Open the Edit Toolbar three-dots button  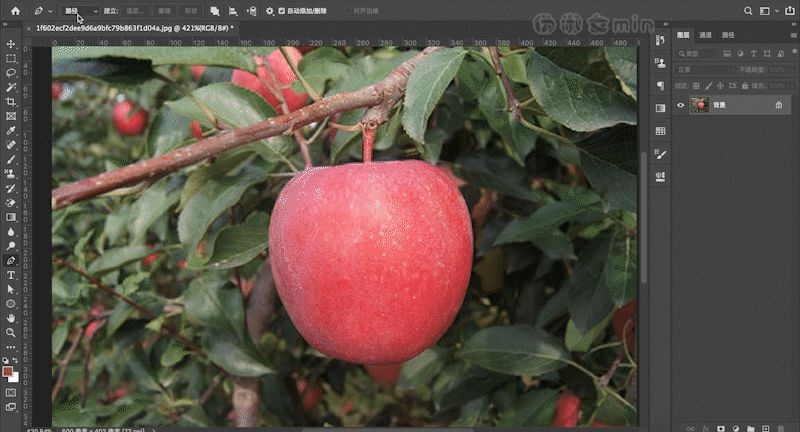point(11,347)
